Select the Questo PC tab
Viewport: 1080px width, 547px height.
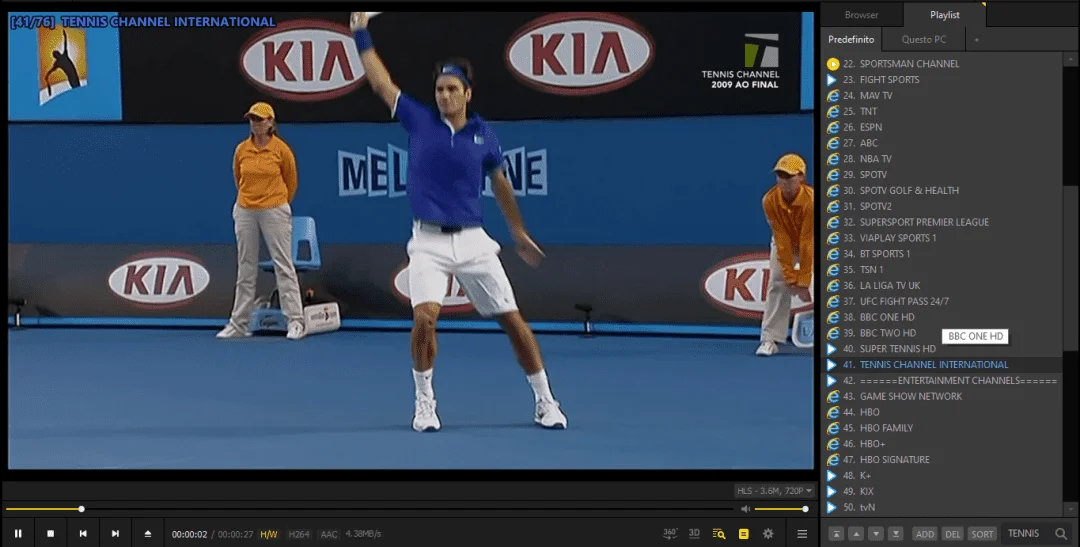924,39
